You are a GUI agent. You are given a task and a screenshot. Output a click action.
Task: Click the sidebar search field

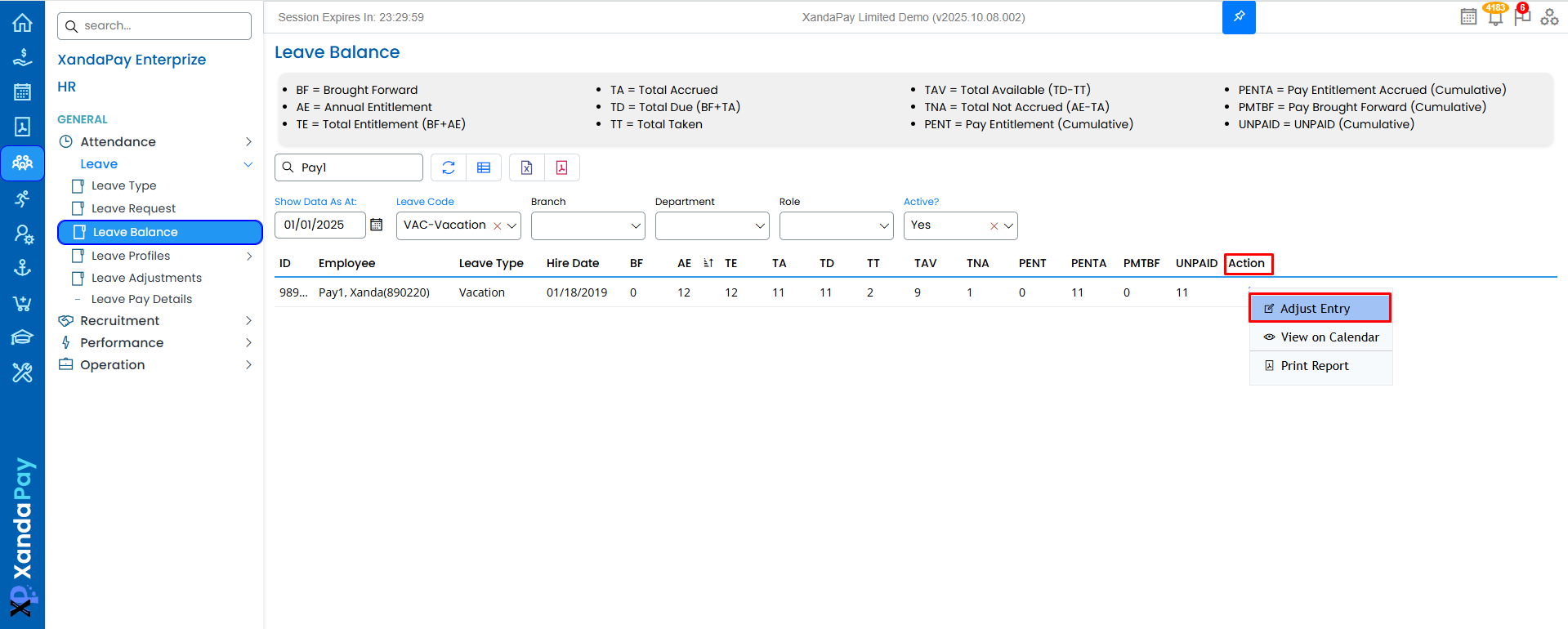[154, 26]
